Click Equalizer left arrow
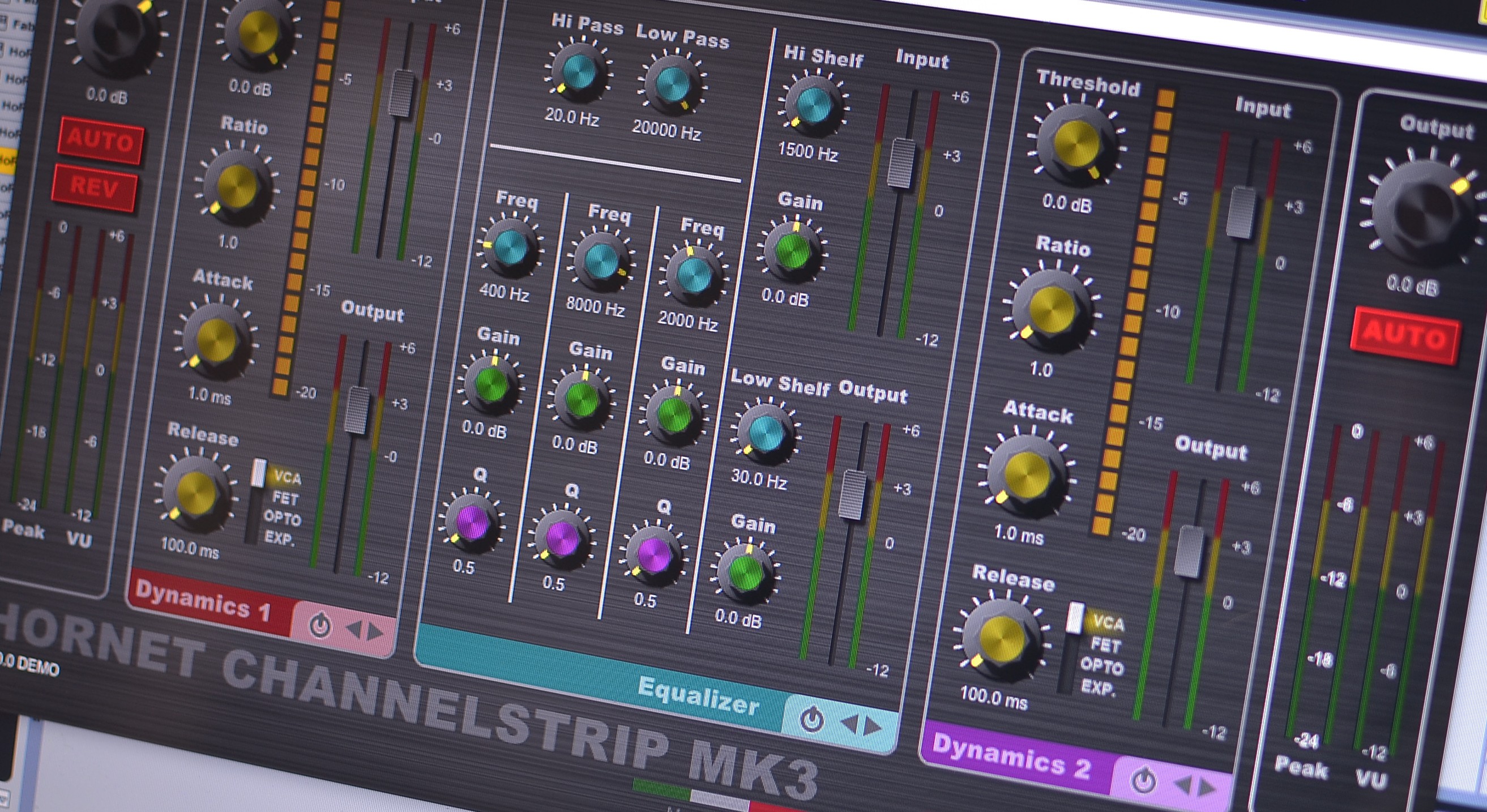Screen dimensions: 1487x812 point(849,724)
